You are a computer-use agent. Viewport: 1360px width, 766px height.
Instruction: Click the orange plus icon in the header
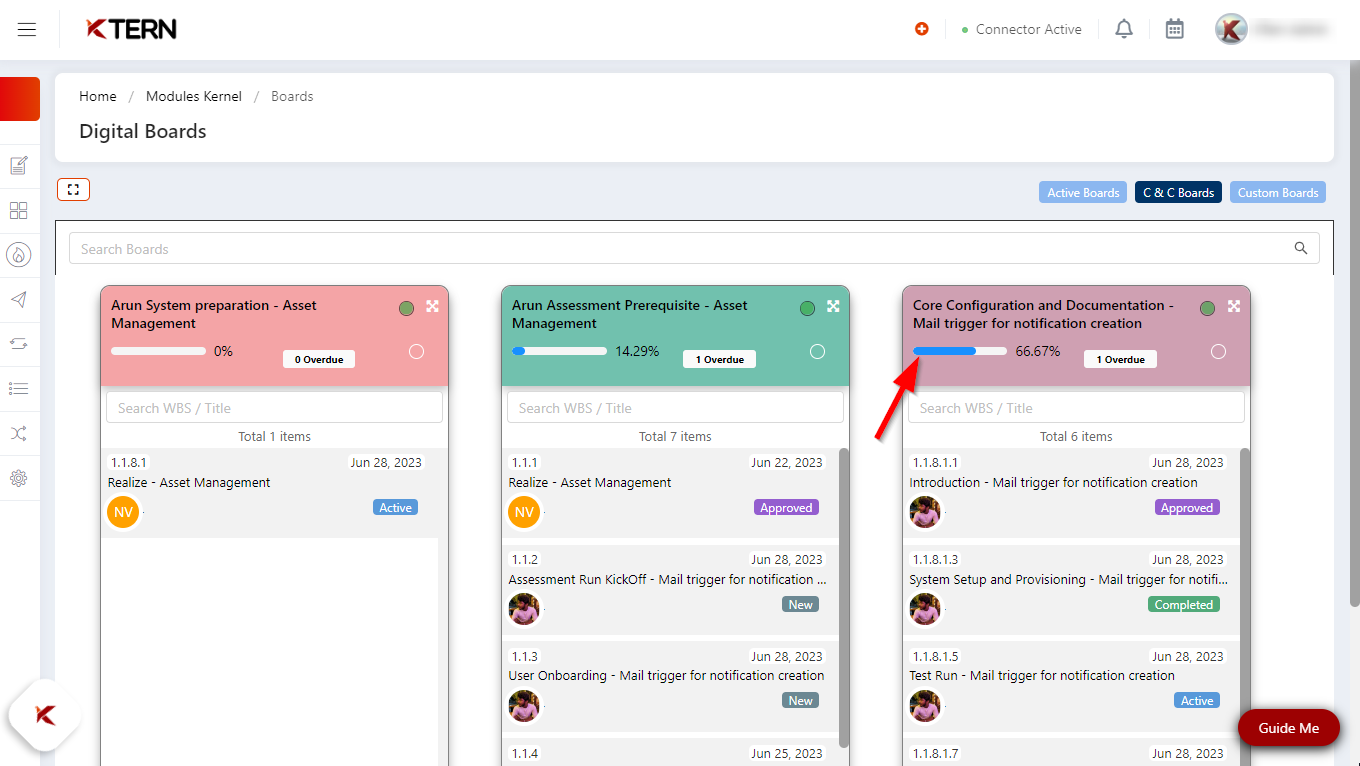point(921,29)
